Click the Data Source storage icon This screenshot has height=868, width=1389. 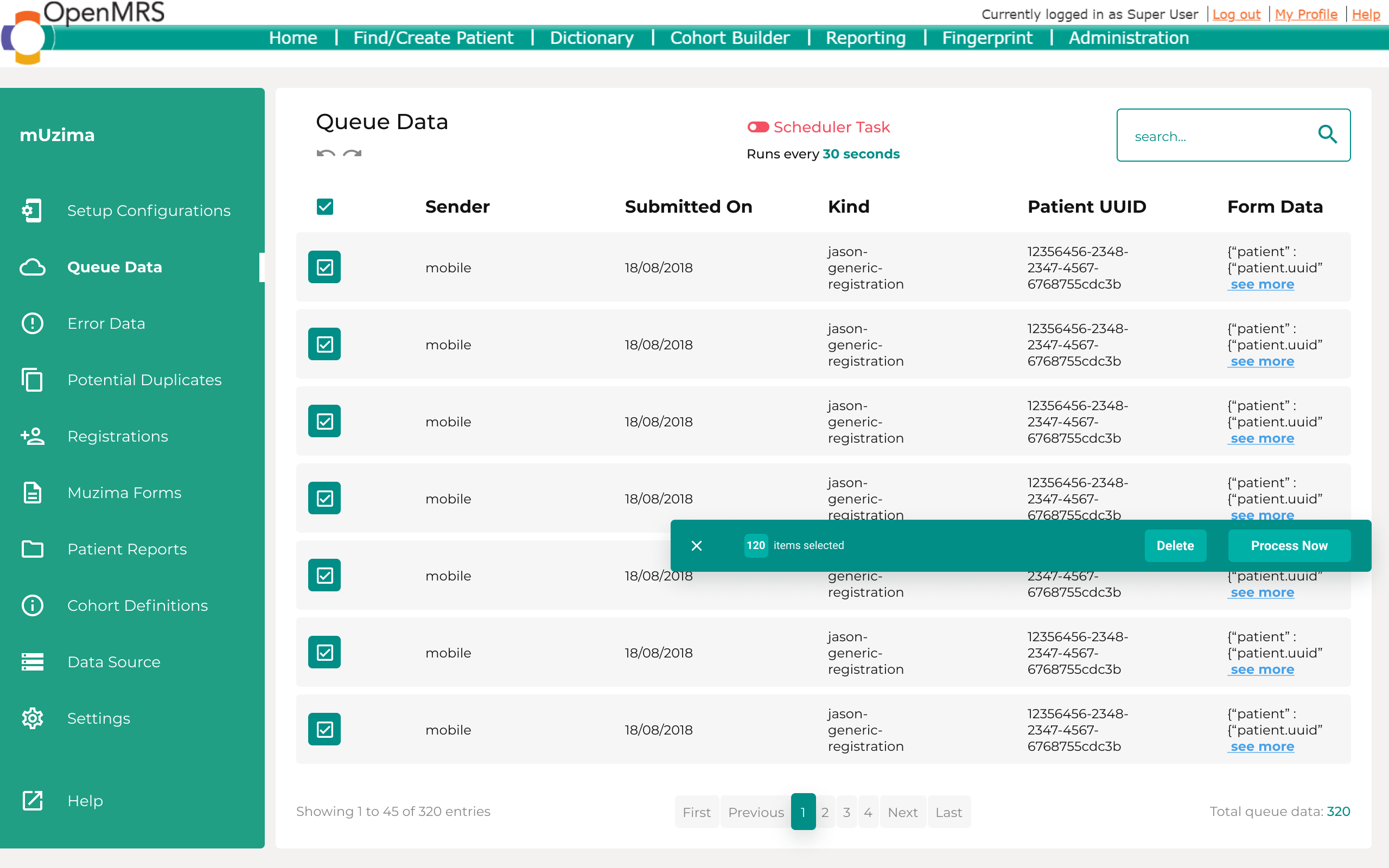(32, 661)
